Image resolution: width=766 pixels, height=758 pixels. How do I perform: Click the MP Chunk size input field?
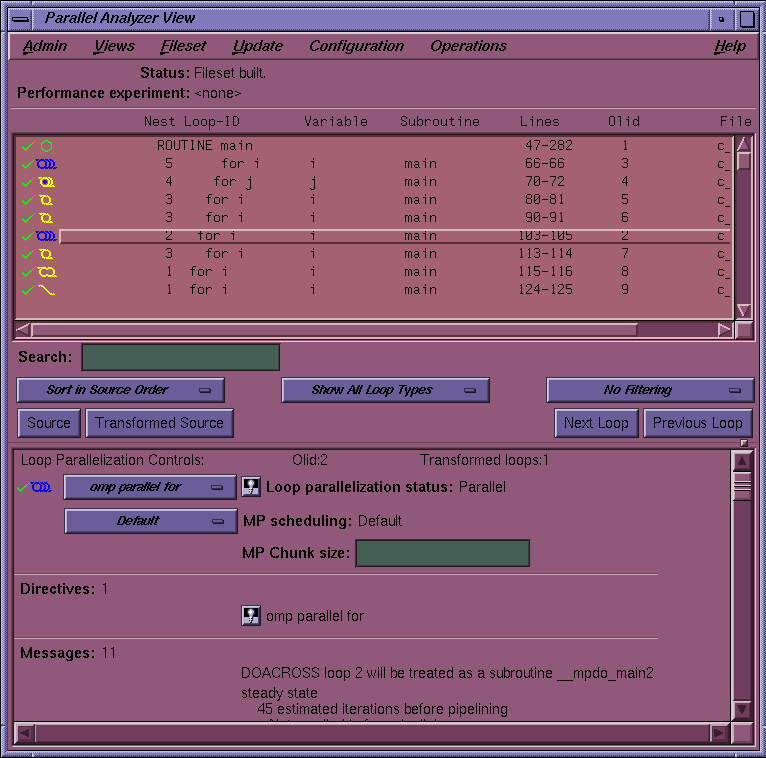(x=443, y=553)
